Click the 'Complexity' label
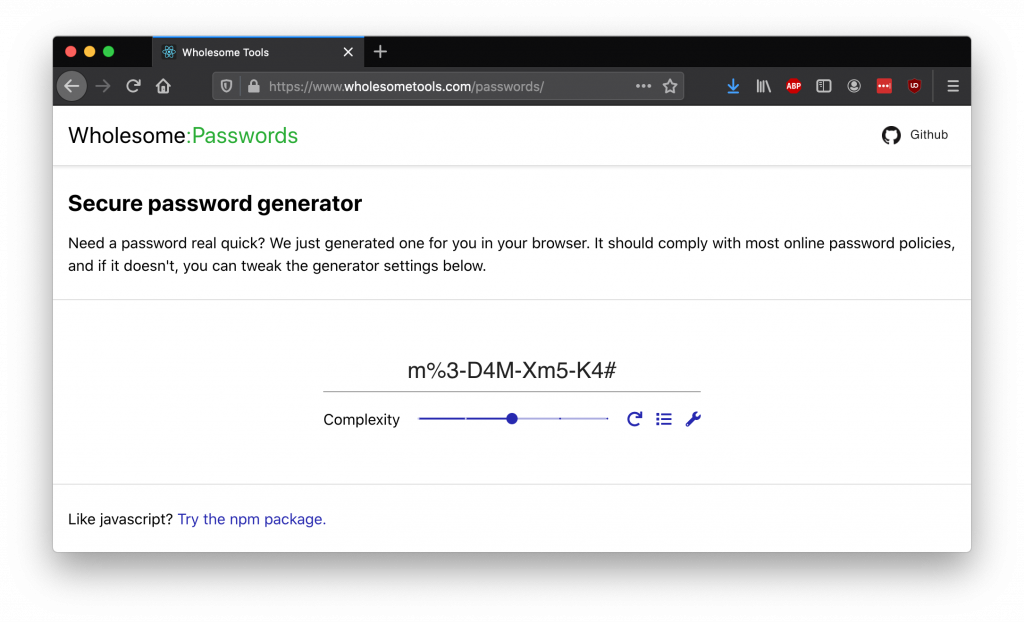1024x622 pixels. tap(361, 419)
